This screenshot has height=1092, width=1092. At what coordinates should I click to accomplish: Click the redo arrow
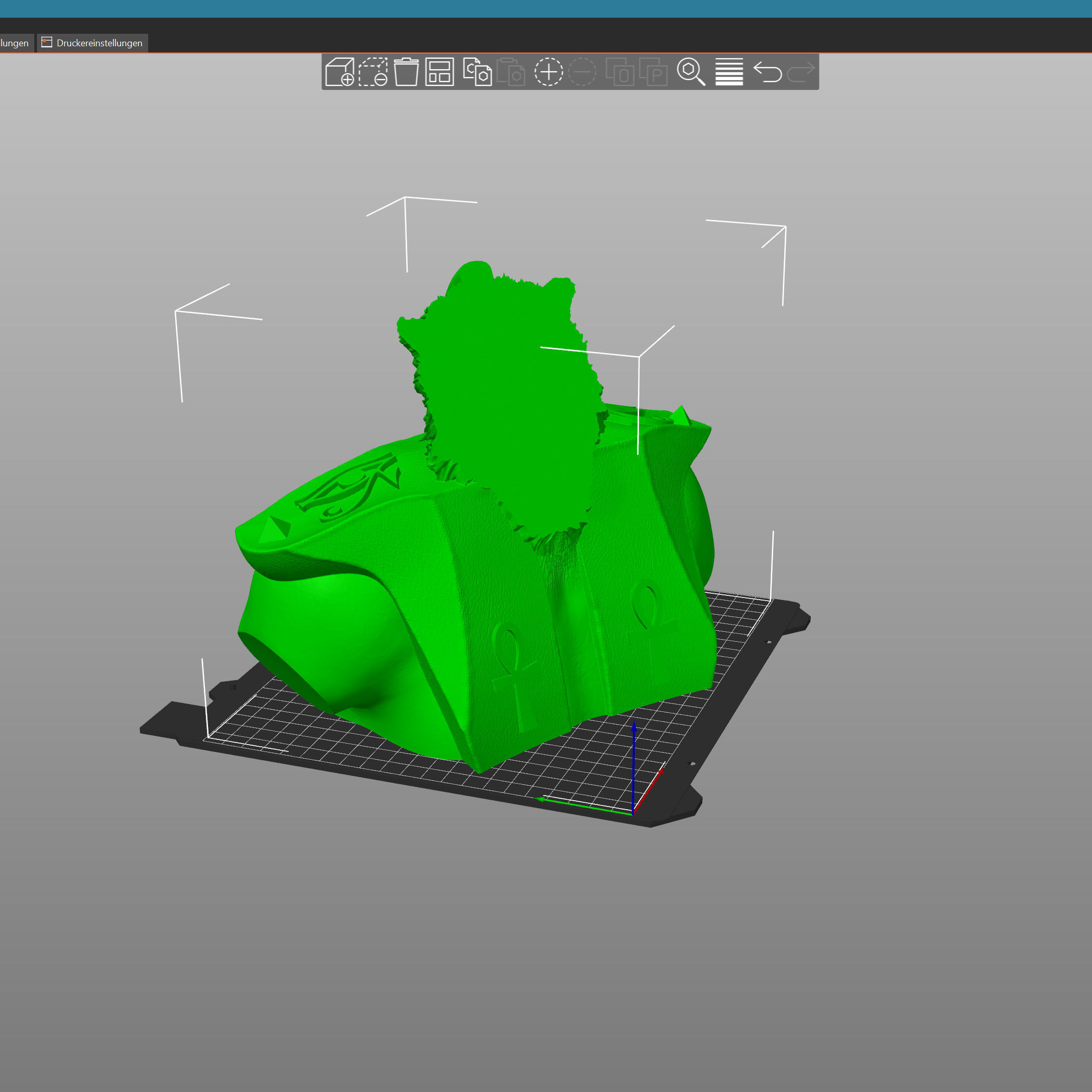coord(801,72)
